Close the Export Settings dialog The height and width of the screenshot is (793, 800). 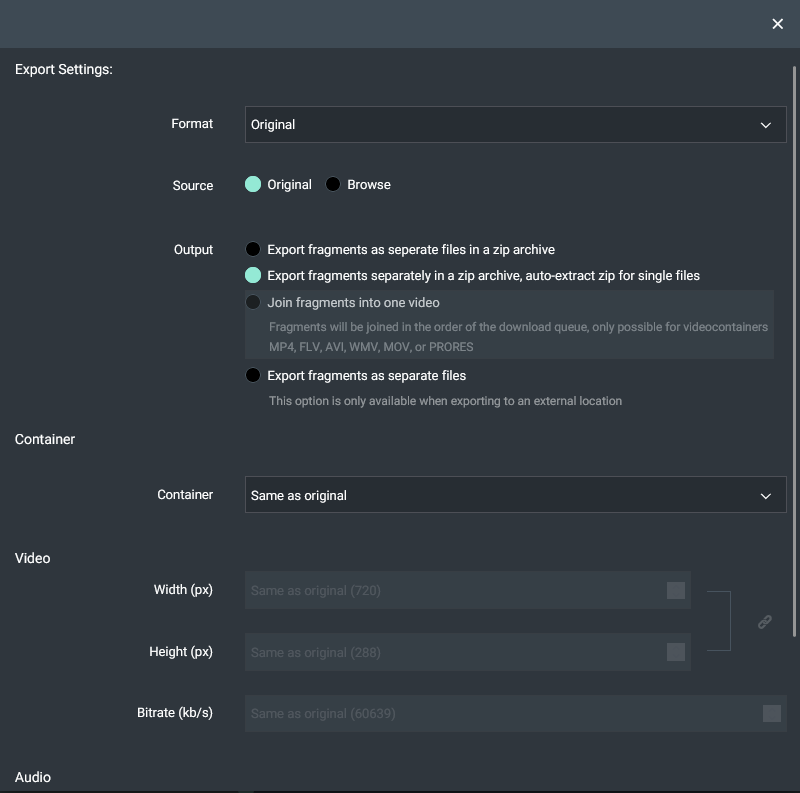(x=777, y=24)
